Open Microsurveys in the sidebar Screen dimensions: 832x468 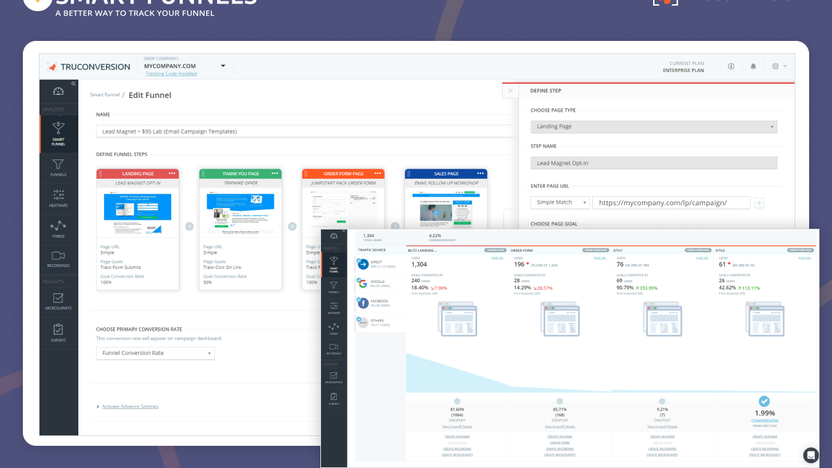point(58,299)
